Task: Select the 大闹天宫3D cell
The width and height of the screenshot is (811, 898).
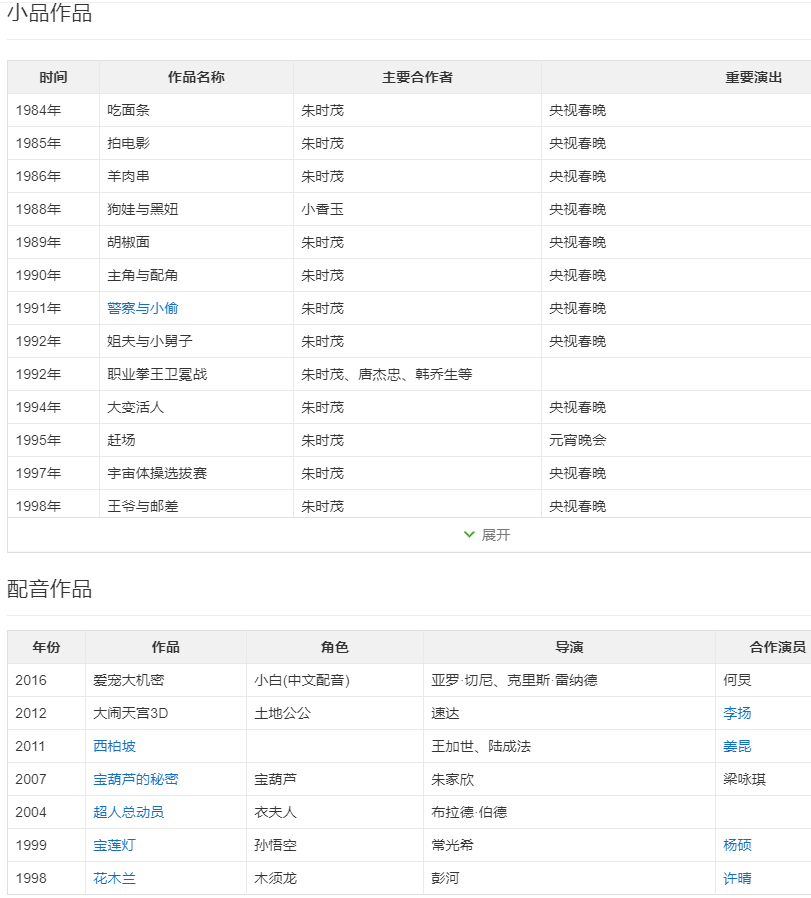Action: point(166,714)
